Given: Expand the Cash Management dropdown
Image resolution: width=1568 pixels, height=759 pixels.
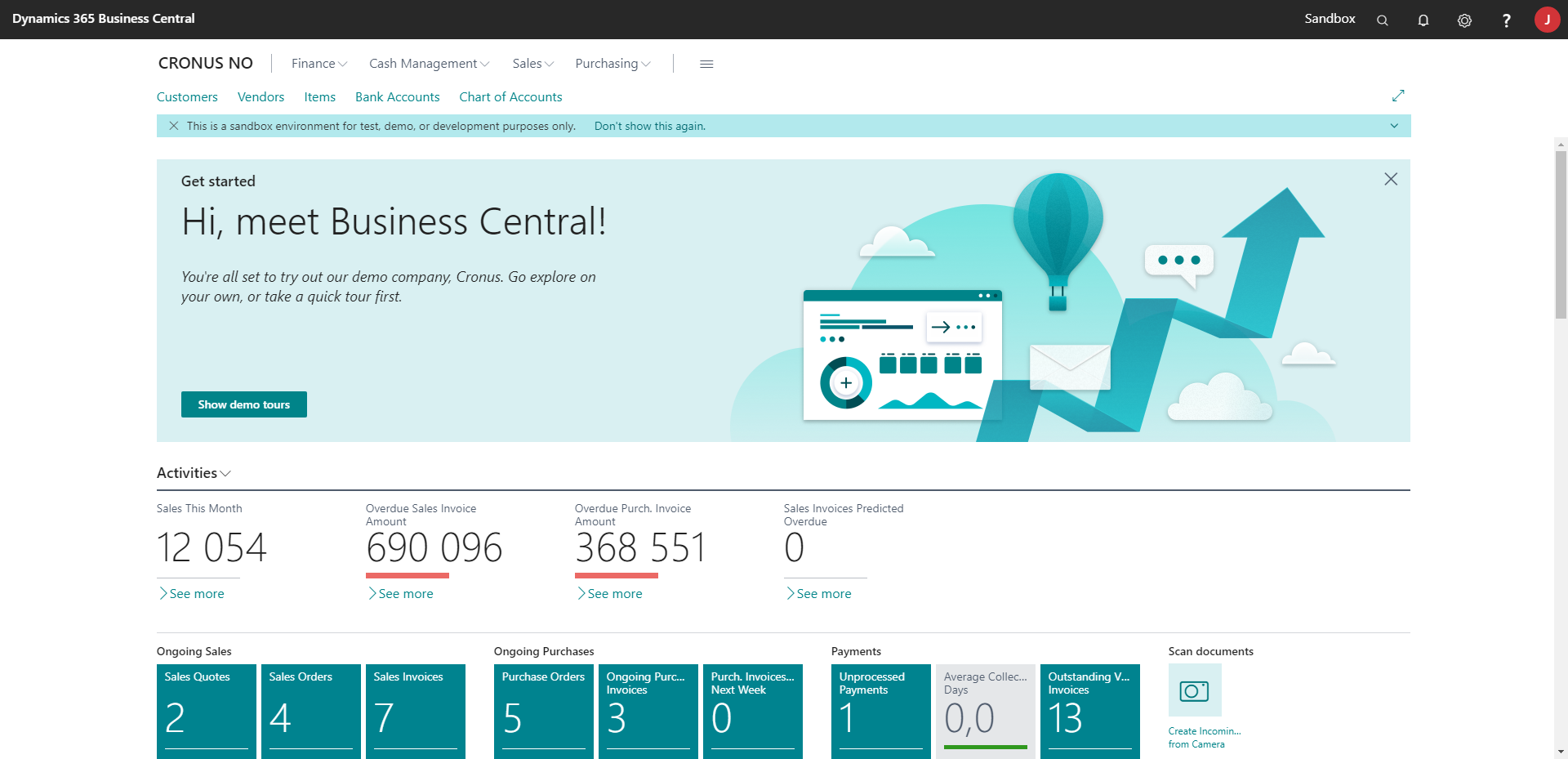Looking at the screenshot, I should point(429,64).
